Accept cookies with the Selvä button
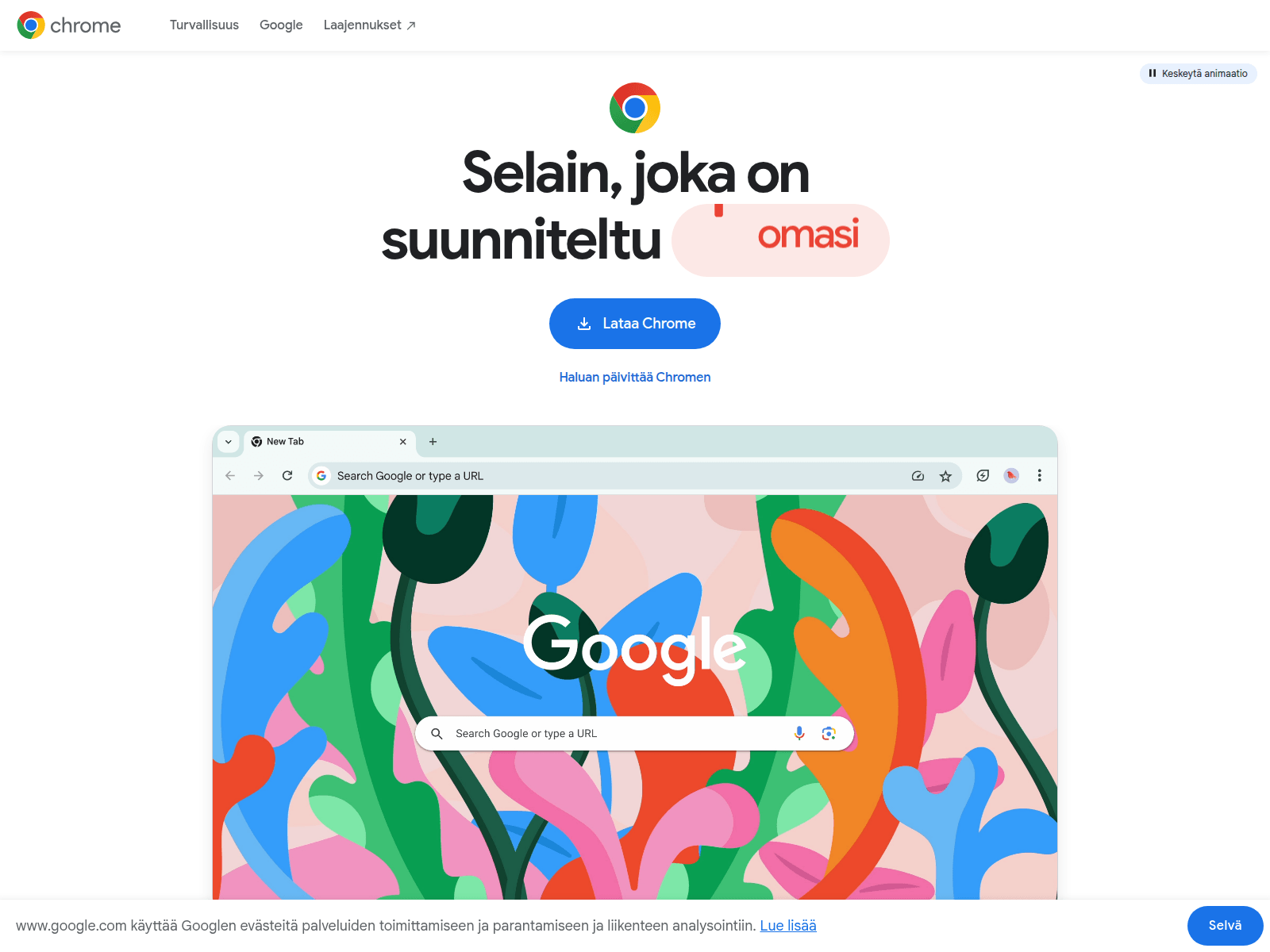Screen dimensions: 1270x952 [1225, 926]
